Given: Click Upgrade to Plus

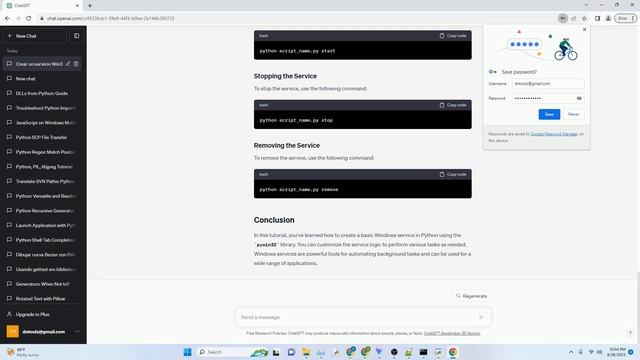Looking at the screenshot, I should pos(42,314).
